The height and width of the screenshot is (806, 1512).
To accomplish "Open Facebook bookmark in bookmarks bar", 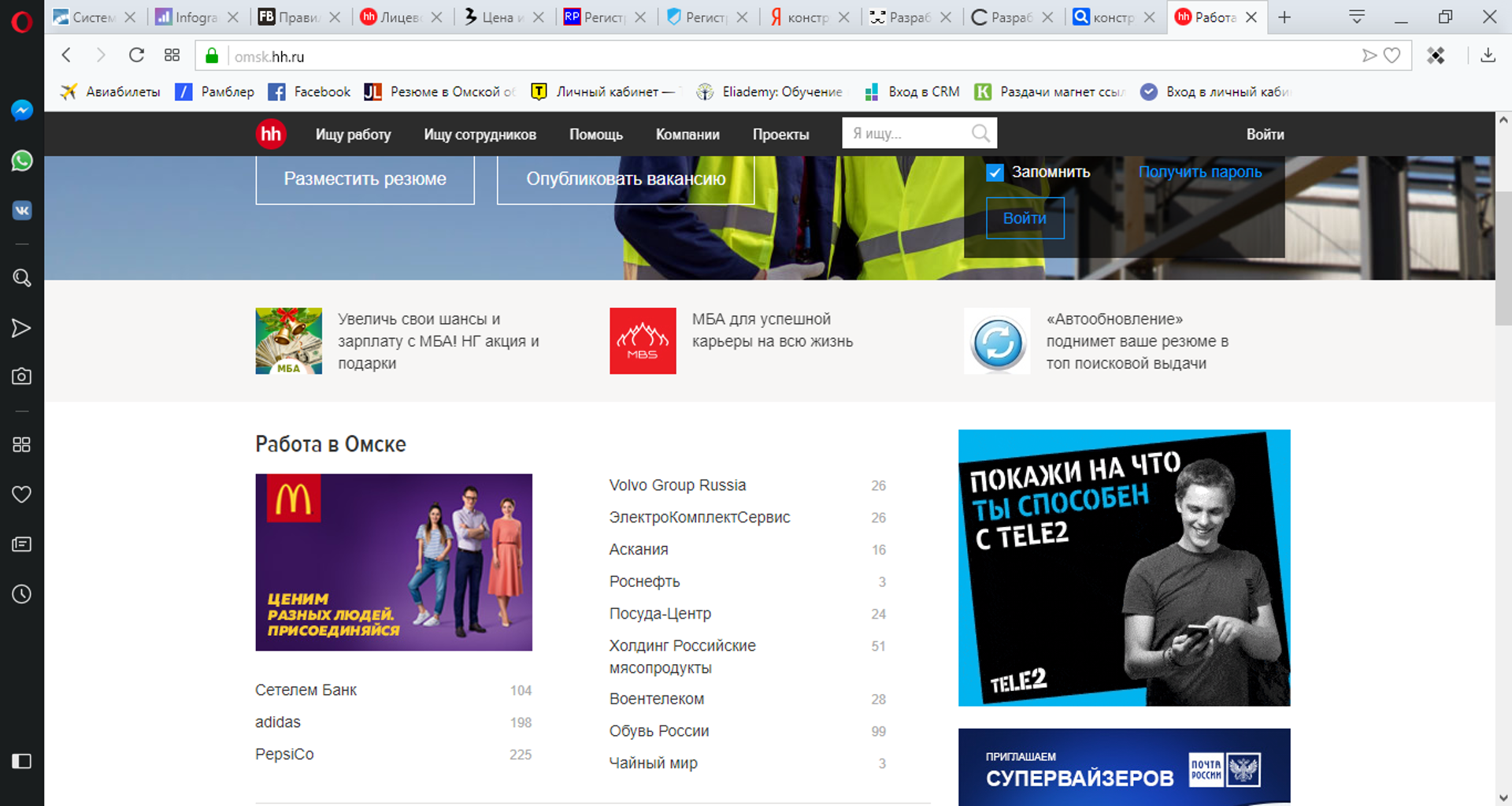I will tap(309, 91).
